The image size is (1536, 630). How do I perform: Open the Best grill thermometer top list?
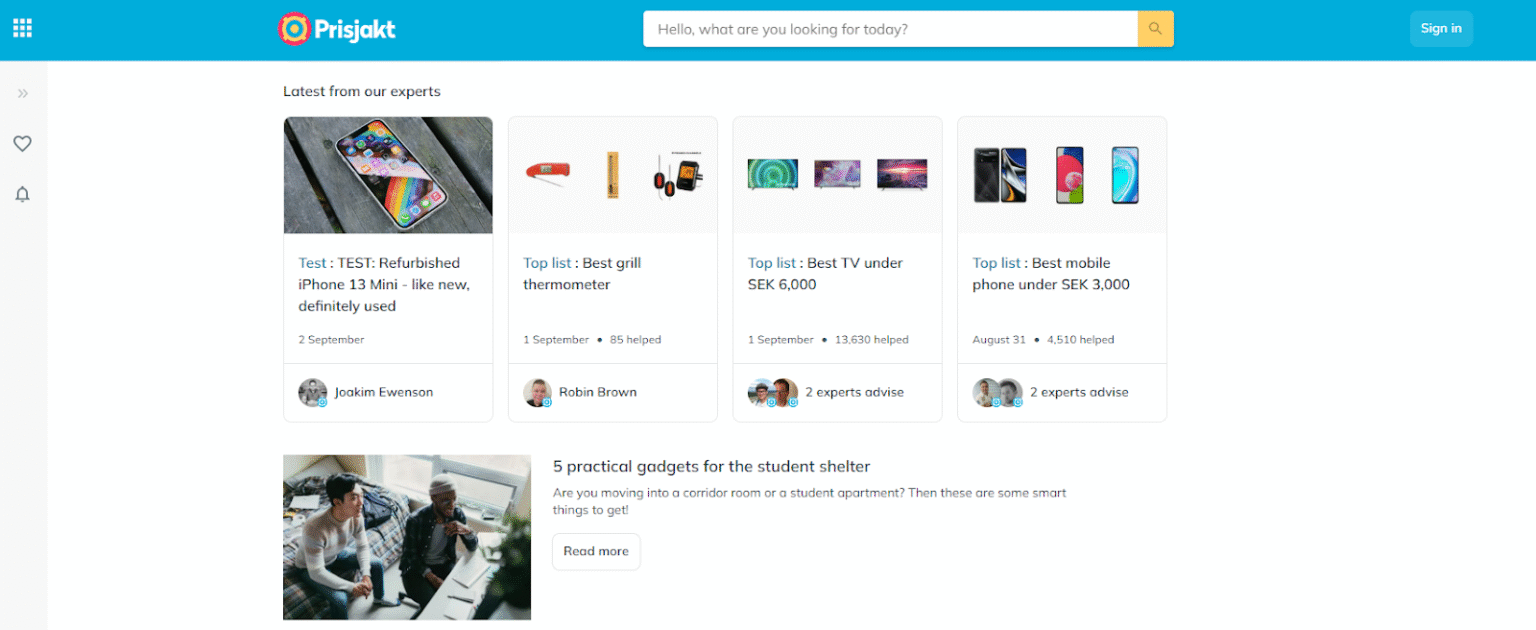[x=582, y=274]
